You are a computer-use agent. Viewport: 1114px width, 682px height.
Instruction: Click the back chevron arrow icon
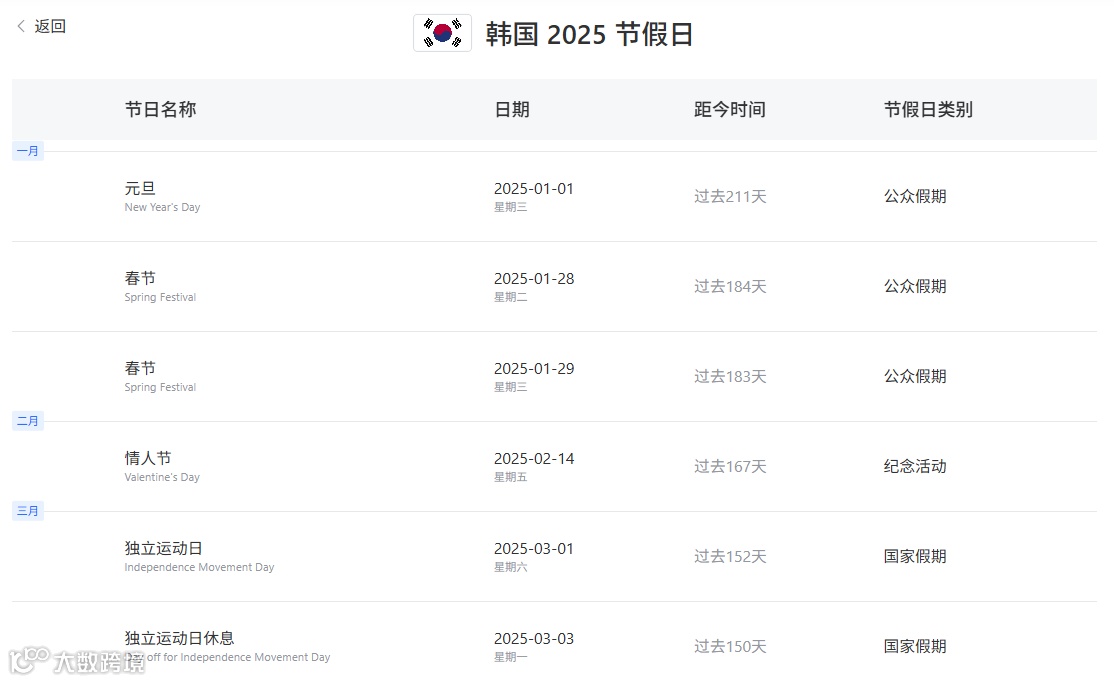21,26
